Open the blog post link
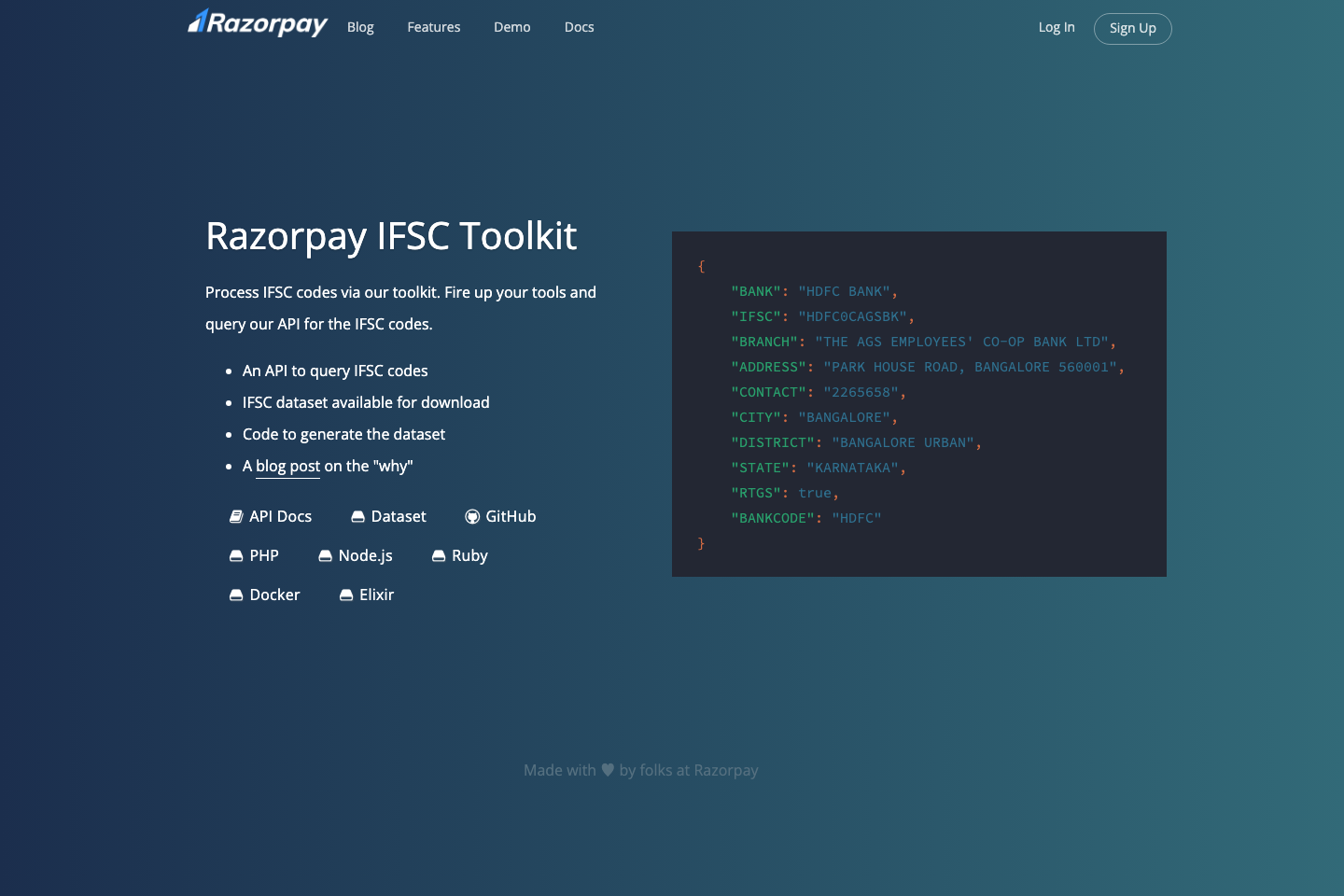The image size is (1344, 896). [287, 466]
